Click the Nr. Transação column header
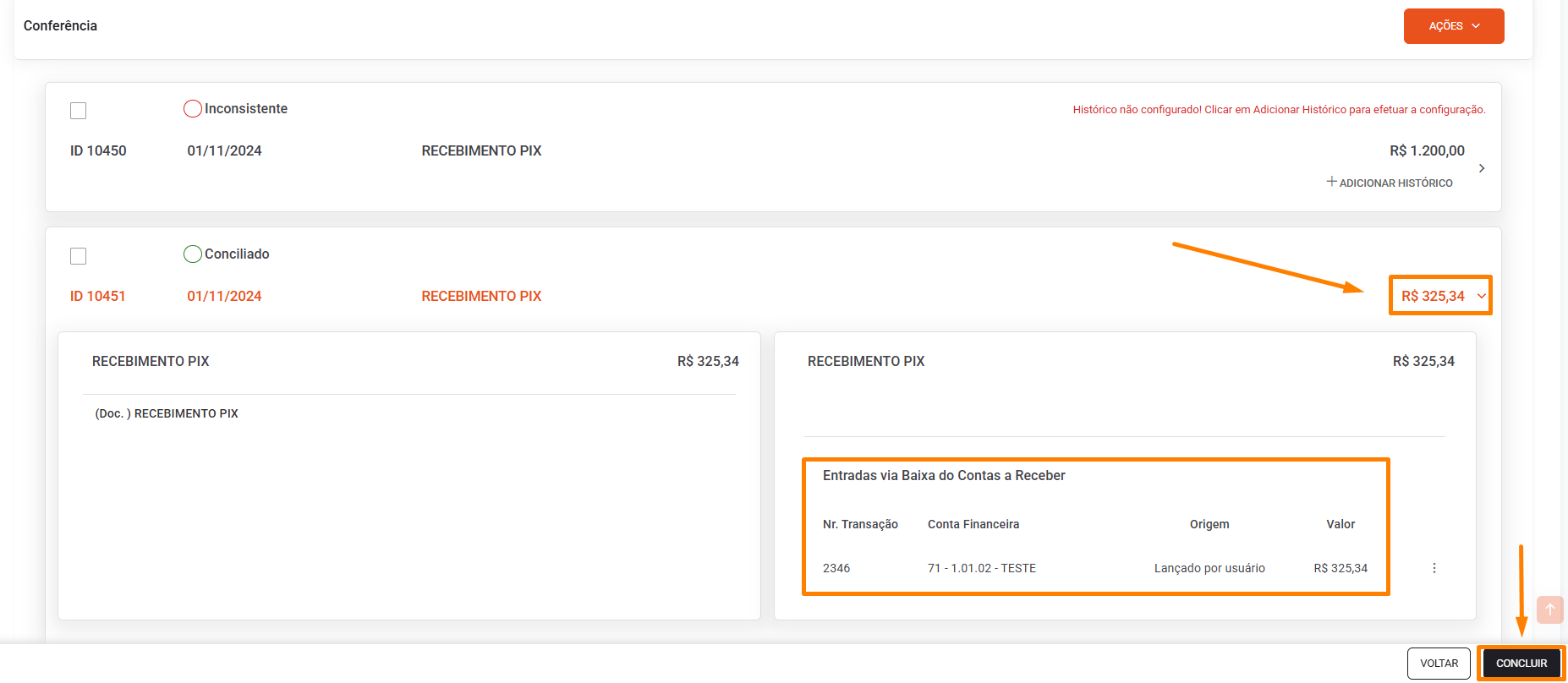 (x=860, y=524)
